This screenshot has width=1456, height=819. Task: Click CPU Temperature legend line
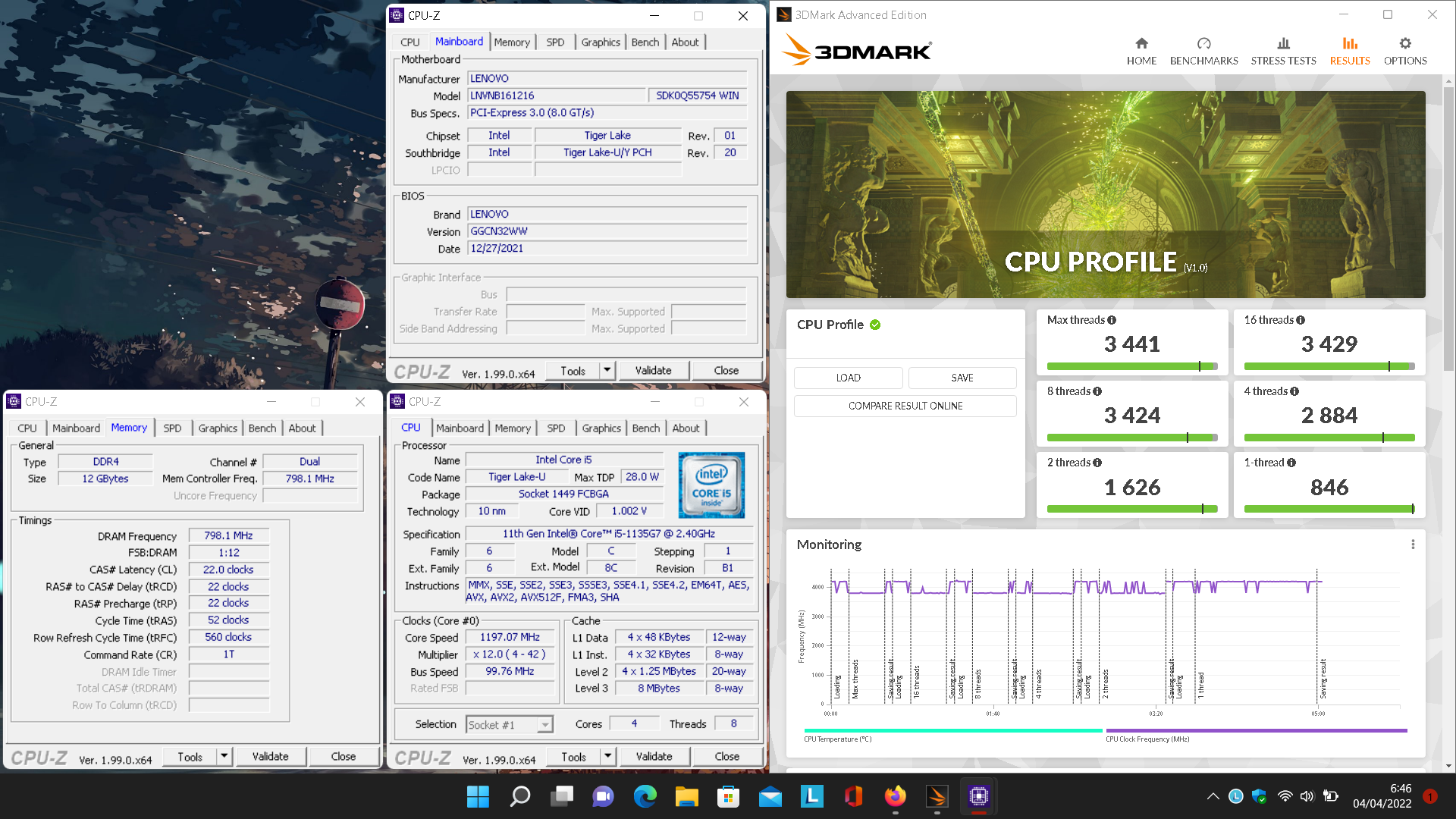(x=953, y=730)
